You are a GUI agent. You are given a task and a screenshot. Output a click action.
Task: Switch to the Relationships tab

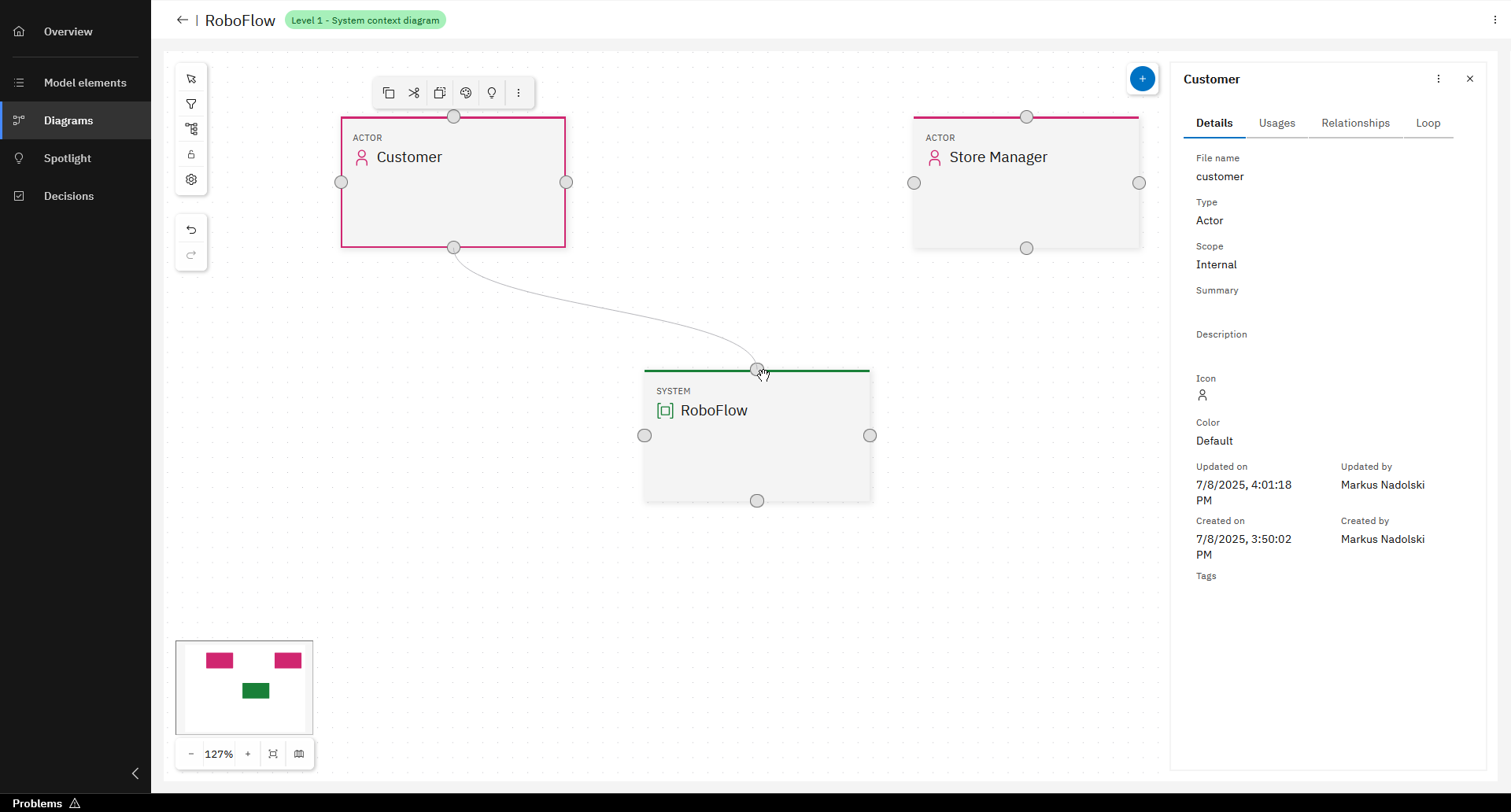coord(1355,123)
